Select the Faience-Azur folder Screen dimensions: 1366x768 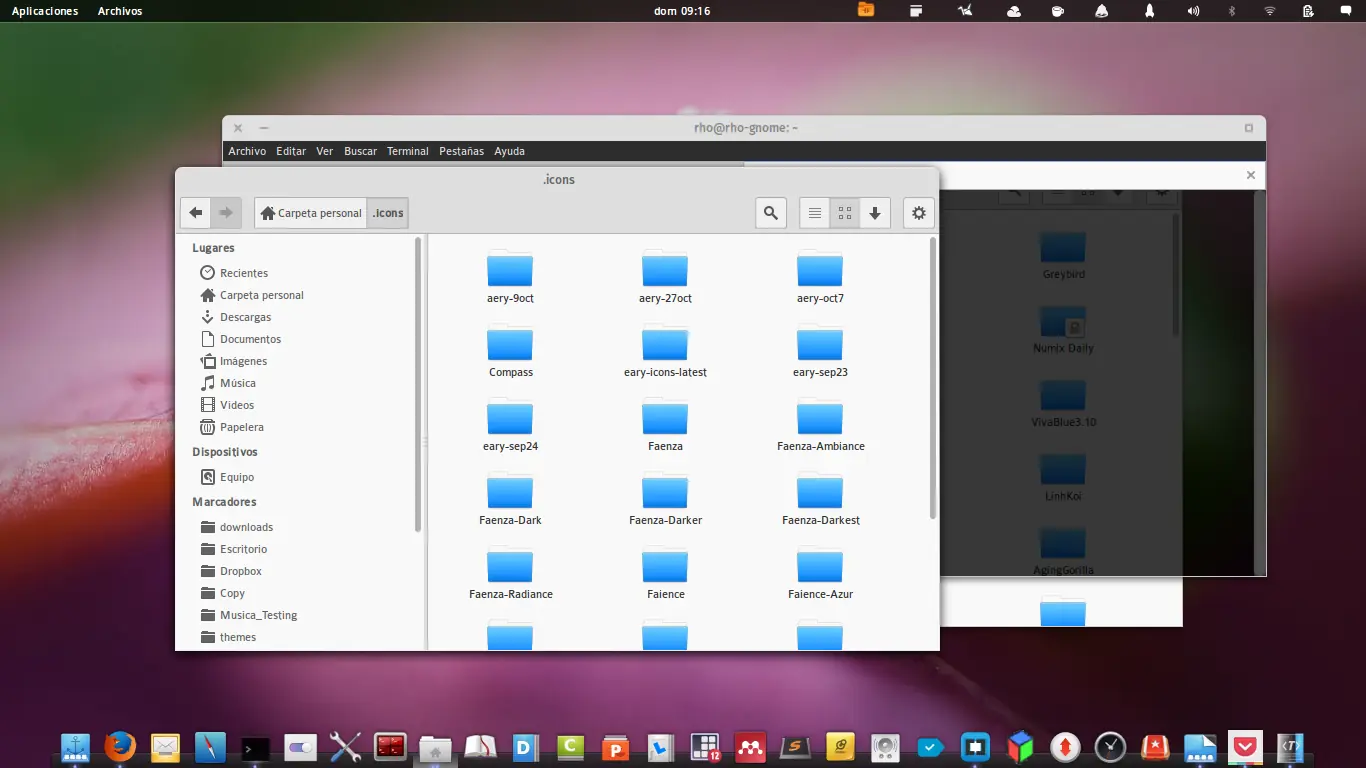[x=820, y=573]
